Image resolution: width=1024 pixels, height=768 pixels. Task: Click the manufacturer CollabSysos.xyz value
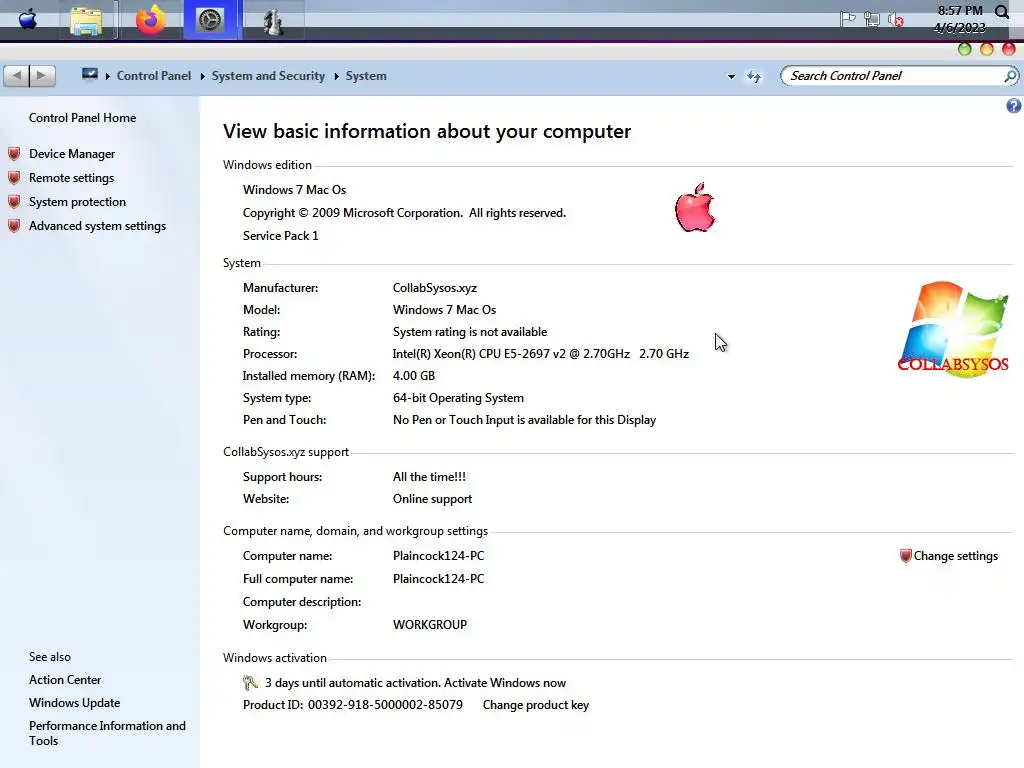coord(434,288)
